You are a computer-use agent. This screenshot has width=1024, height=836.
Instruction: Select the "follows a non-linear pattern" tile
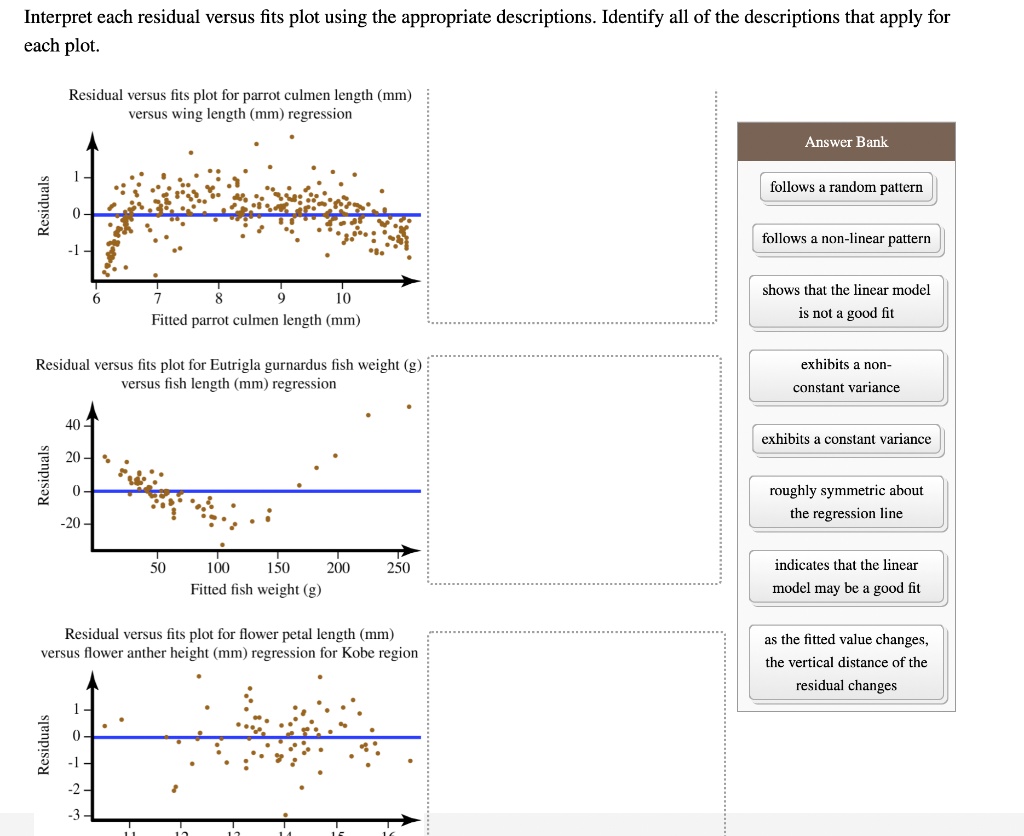(847, 238)
